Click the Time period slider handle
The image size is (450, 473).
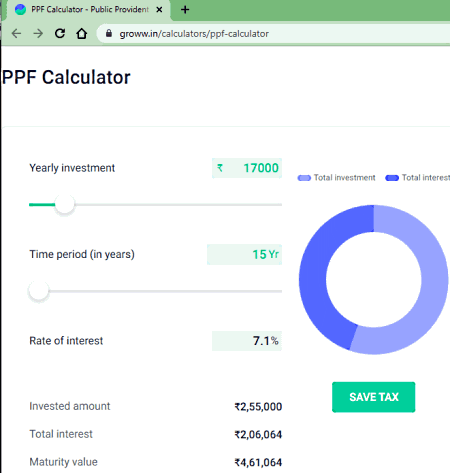(x=39, y=291)
